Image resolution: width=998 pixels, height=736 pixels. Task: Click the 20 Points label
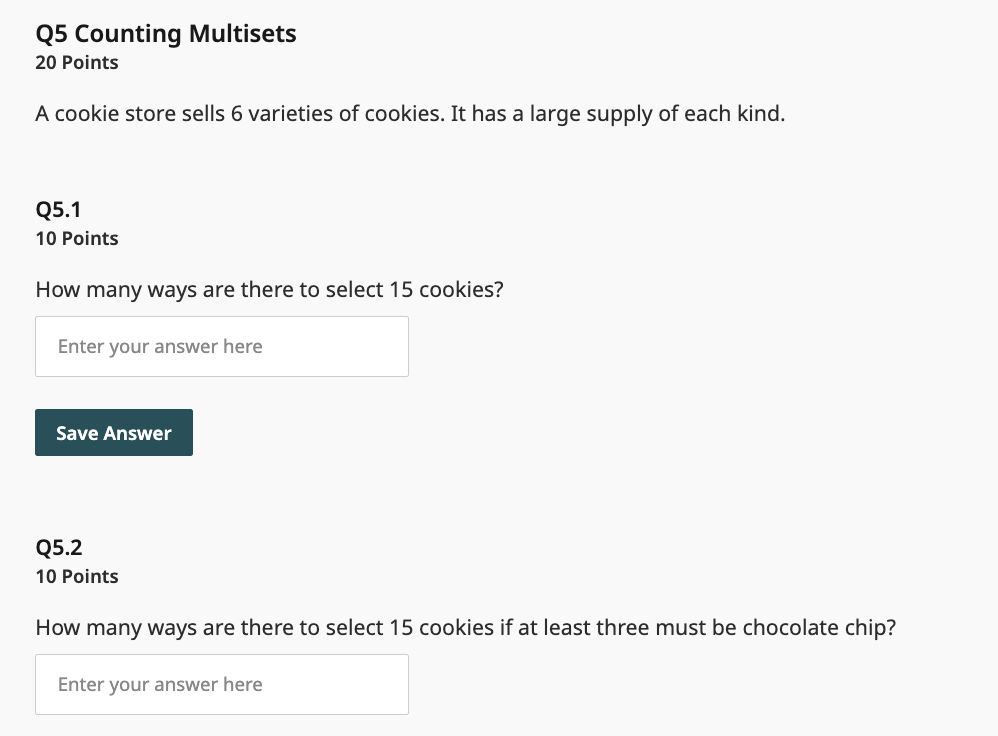pos(77,63)
